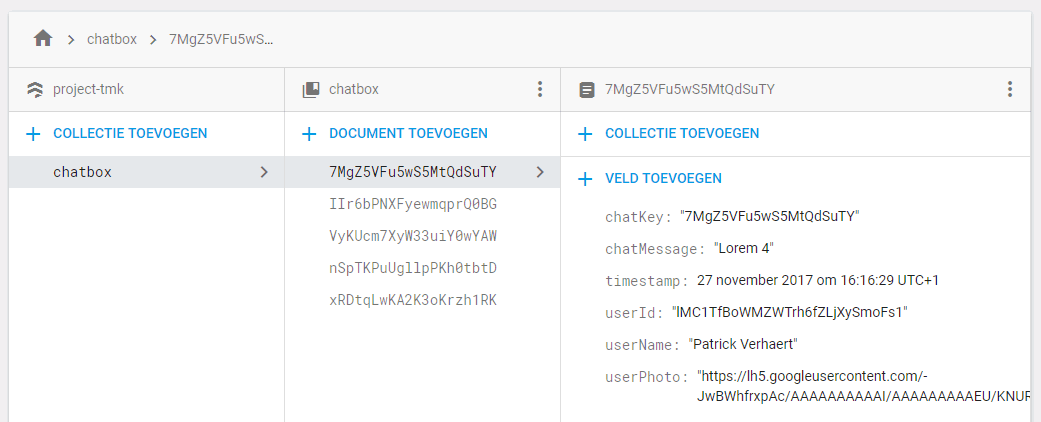
Task: Click the chatbox collection icon in header
Action: (310, 90)
